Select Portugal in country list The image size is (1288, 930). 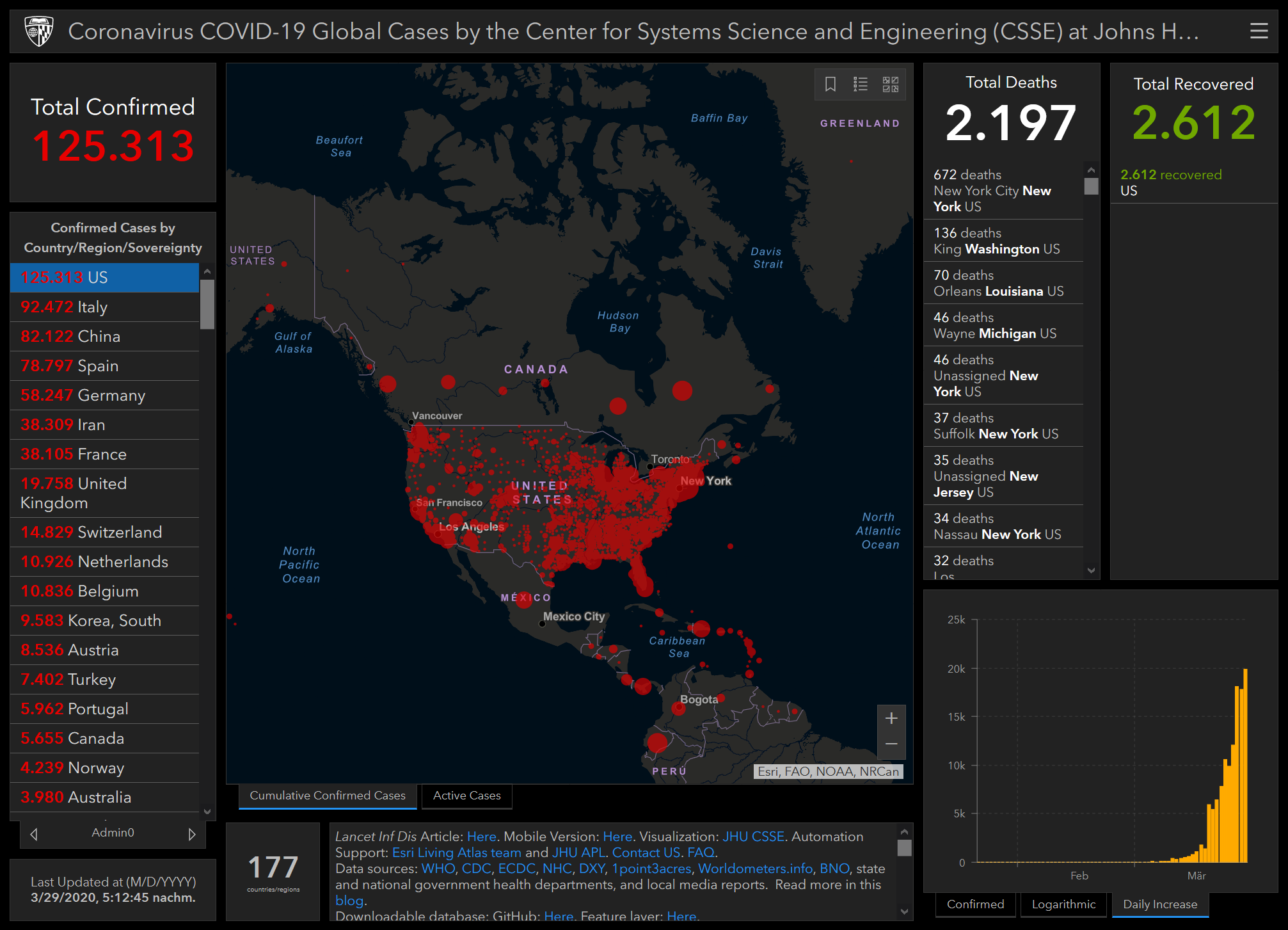tap(104, 709)
